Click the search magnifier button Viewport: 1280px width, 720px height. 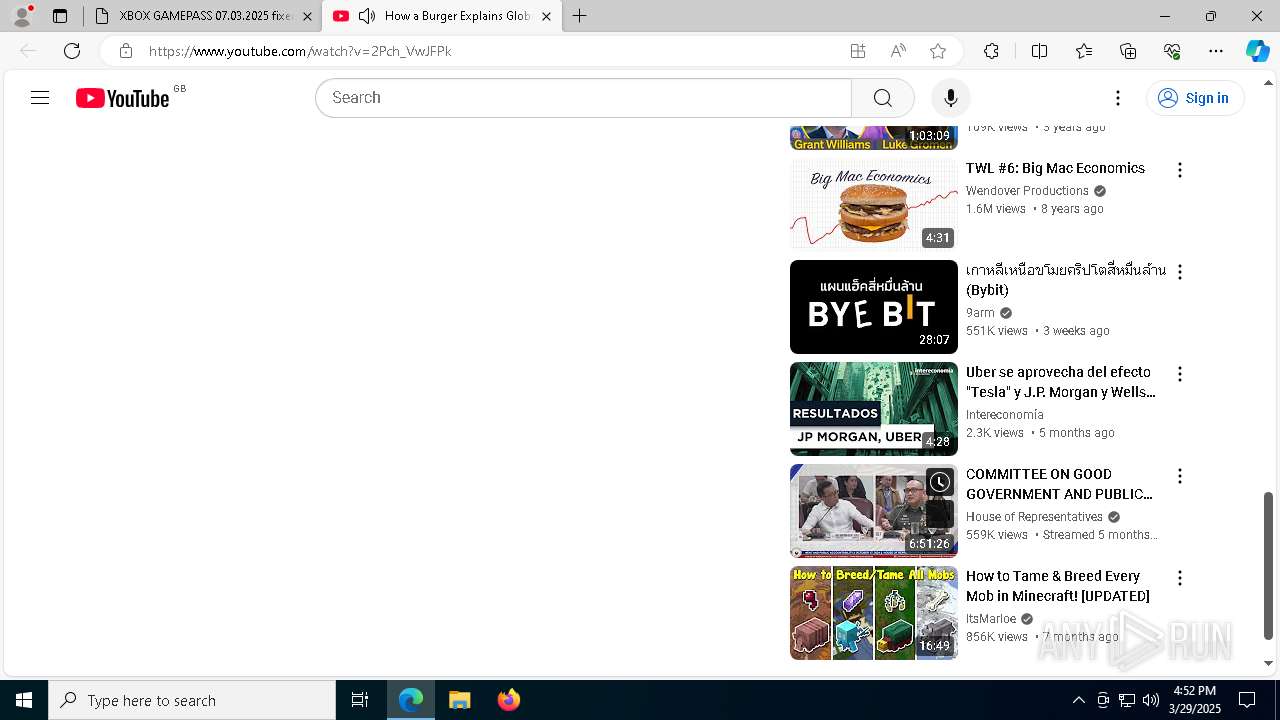[x=882, y=98]
